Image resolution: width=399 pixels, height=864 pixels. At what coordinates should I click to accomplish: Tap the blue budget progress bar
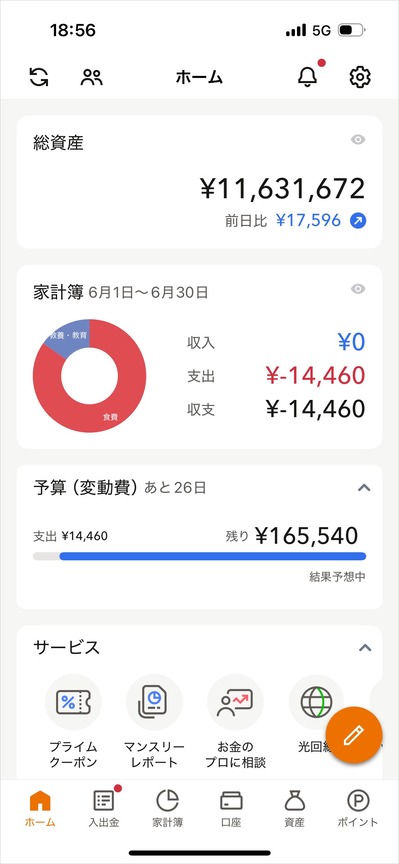coord(213,557)
